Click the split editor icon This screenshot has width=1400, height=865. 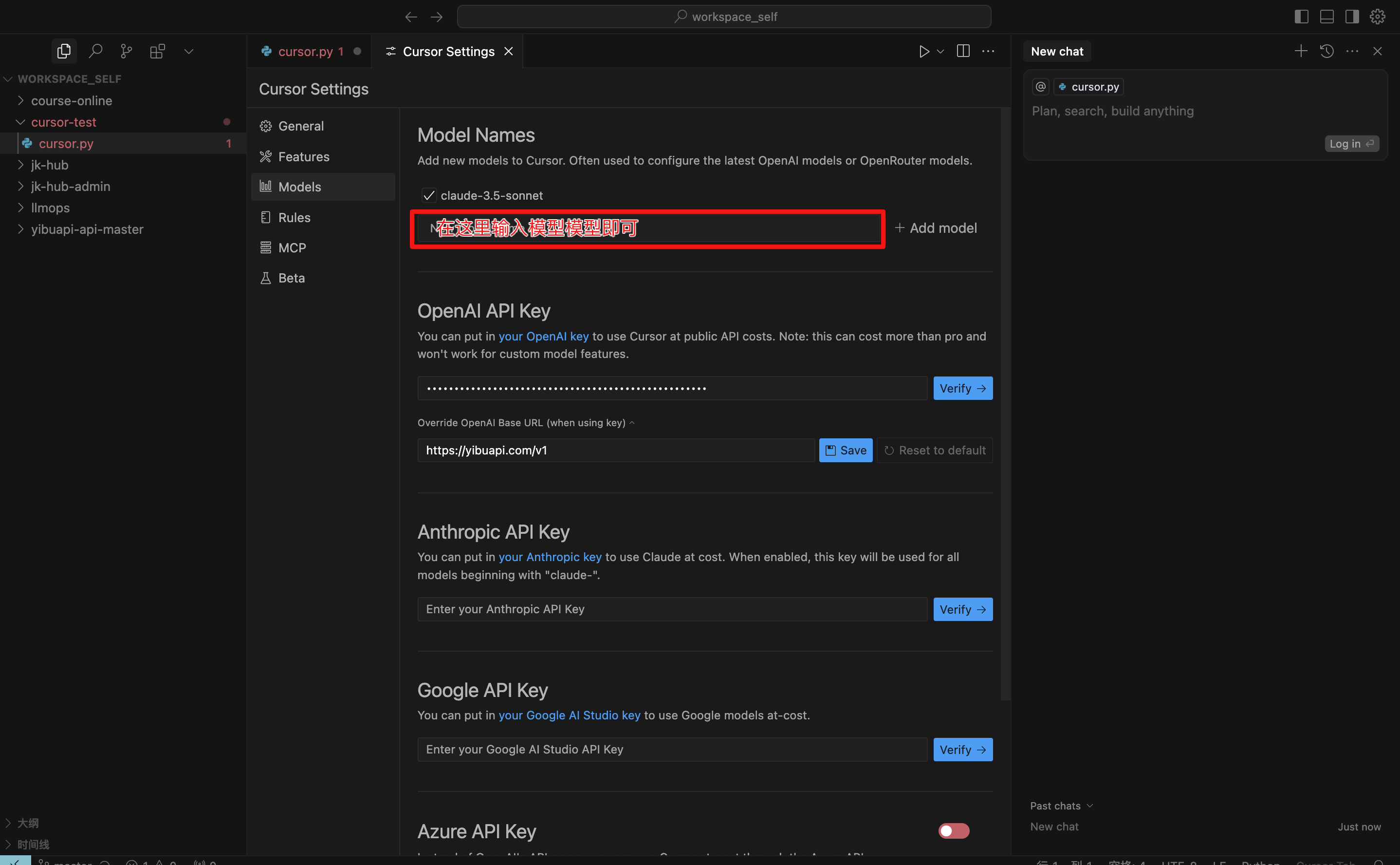pyautogui.click(x=963, y=51)
